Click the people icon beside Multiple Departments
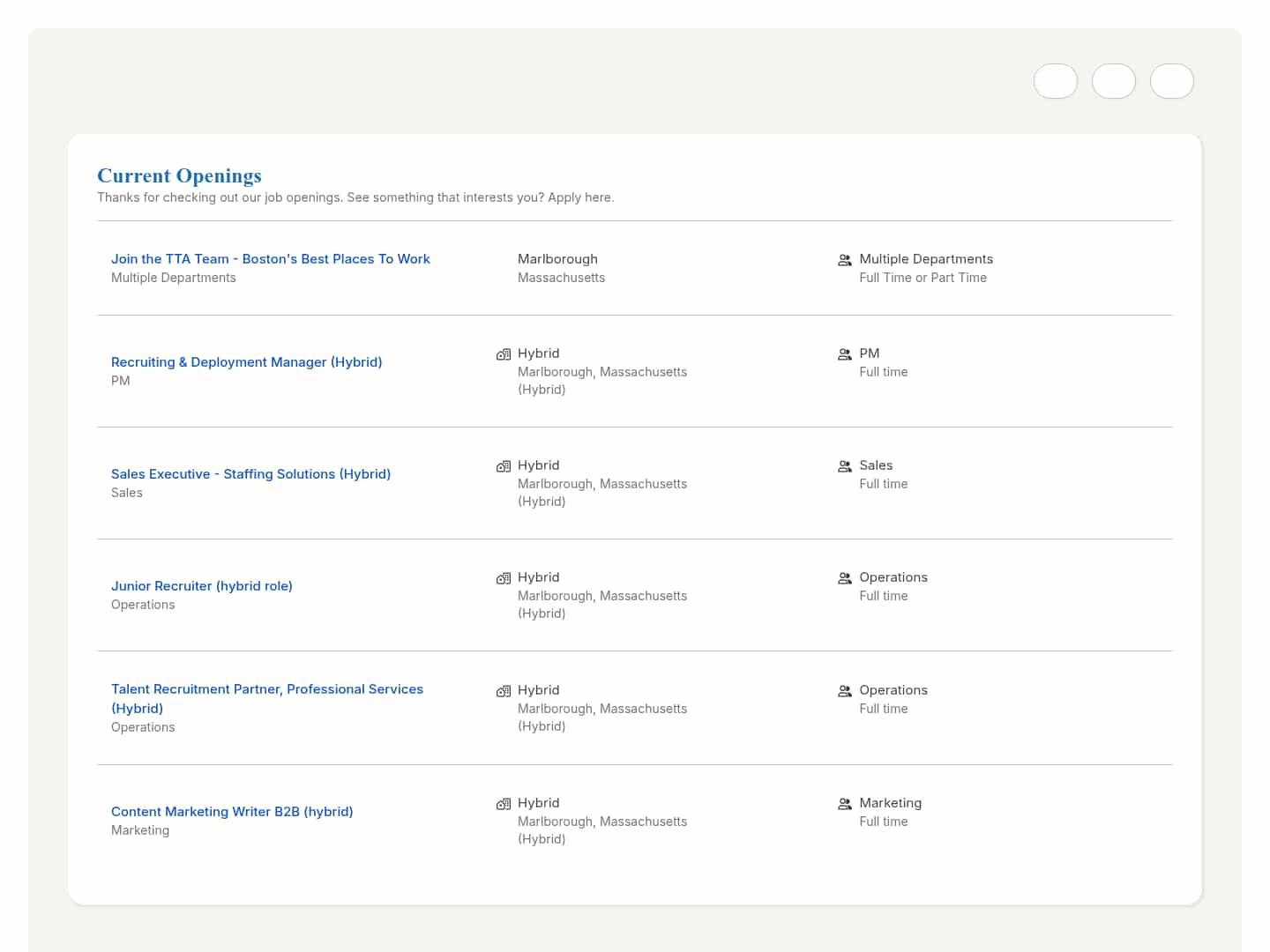 pos(844,260)
